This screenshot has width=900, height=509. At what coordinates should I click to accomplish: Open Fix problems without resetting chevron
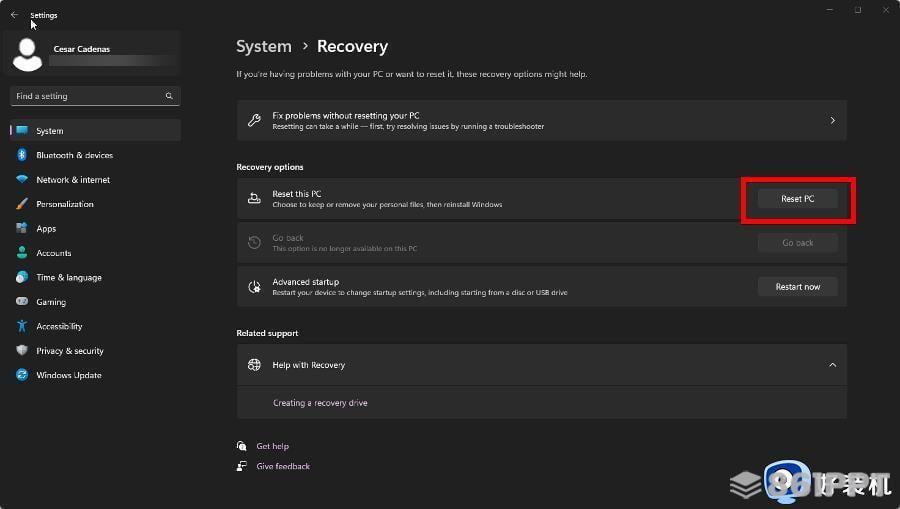coord(832,121)
